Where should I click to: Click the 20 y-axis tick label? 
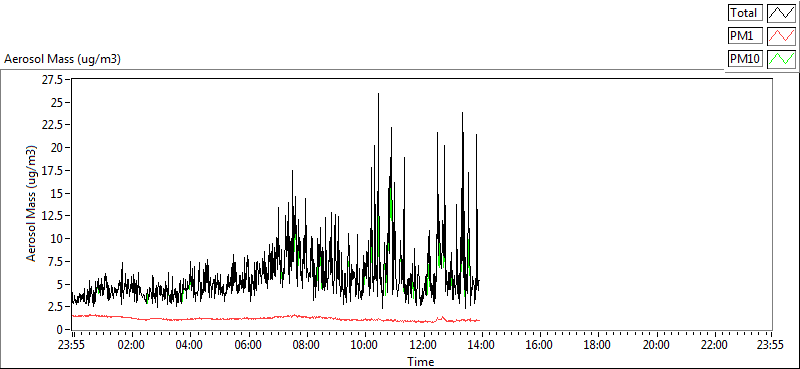pyautogui.click(x=57, y=147)
